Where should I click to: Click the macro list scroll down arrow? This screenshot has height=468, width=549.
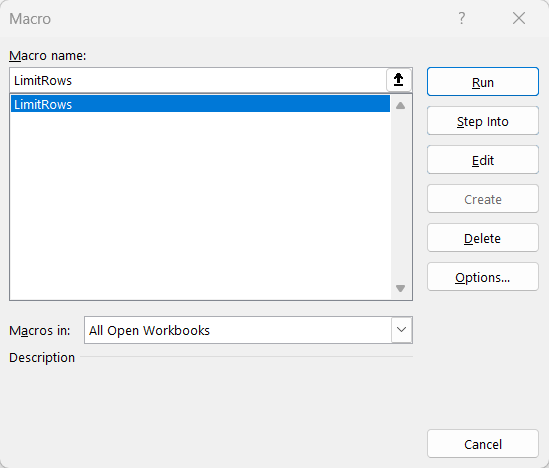pos(401,288)
